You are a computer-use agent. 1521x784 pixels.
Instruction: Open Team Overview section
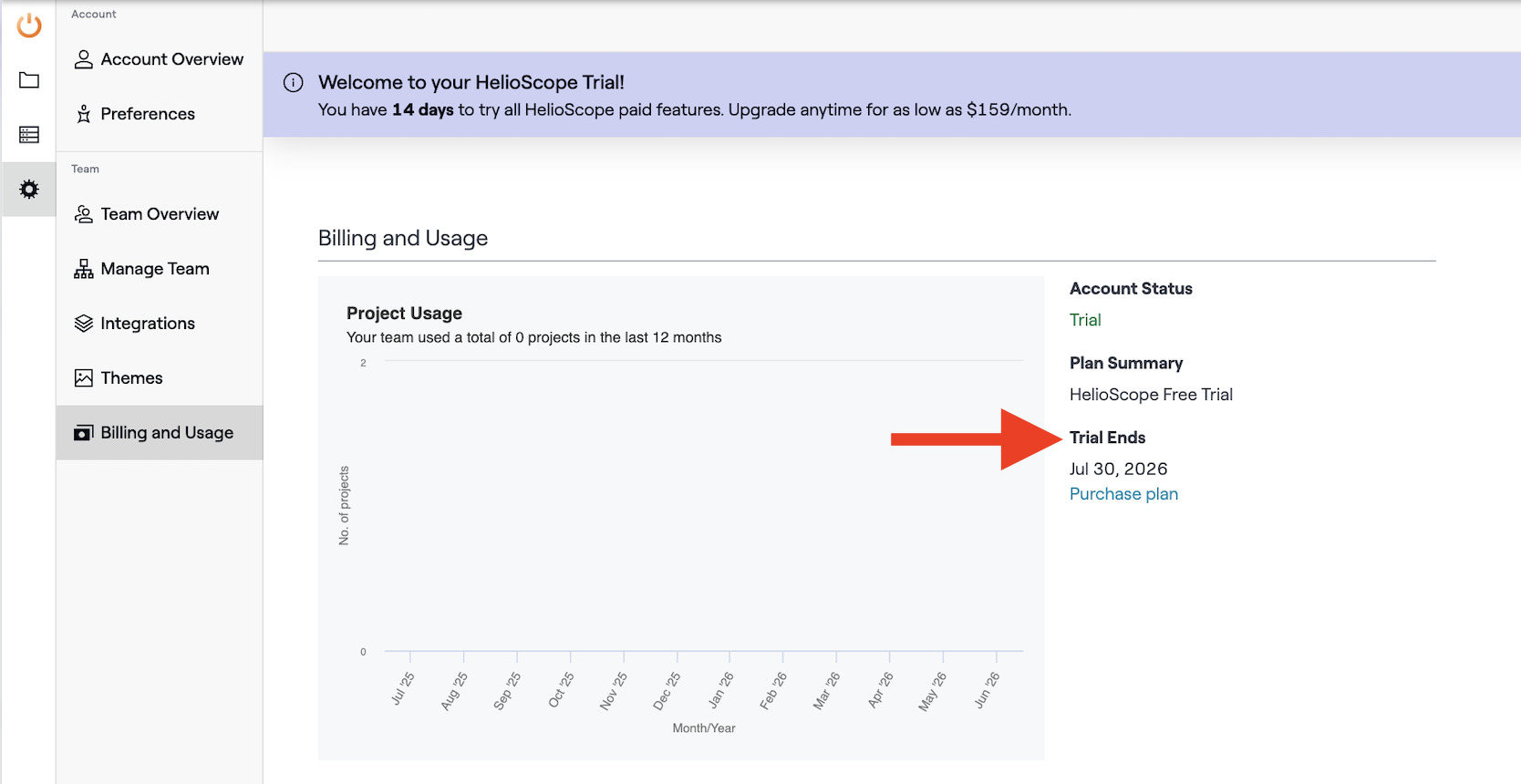(x=160, y=214)
